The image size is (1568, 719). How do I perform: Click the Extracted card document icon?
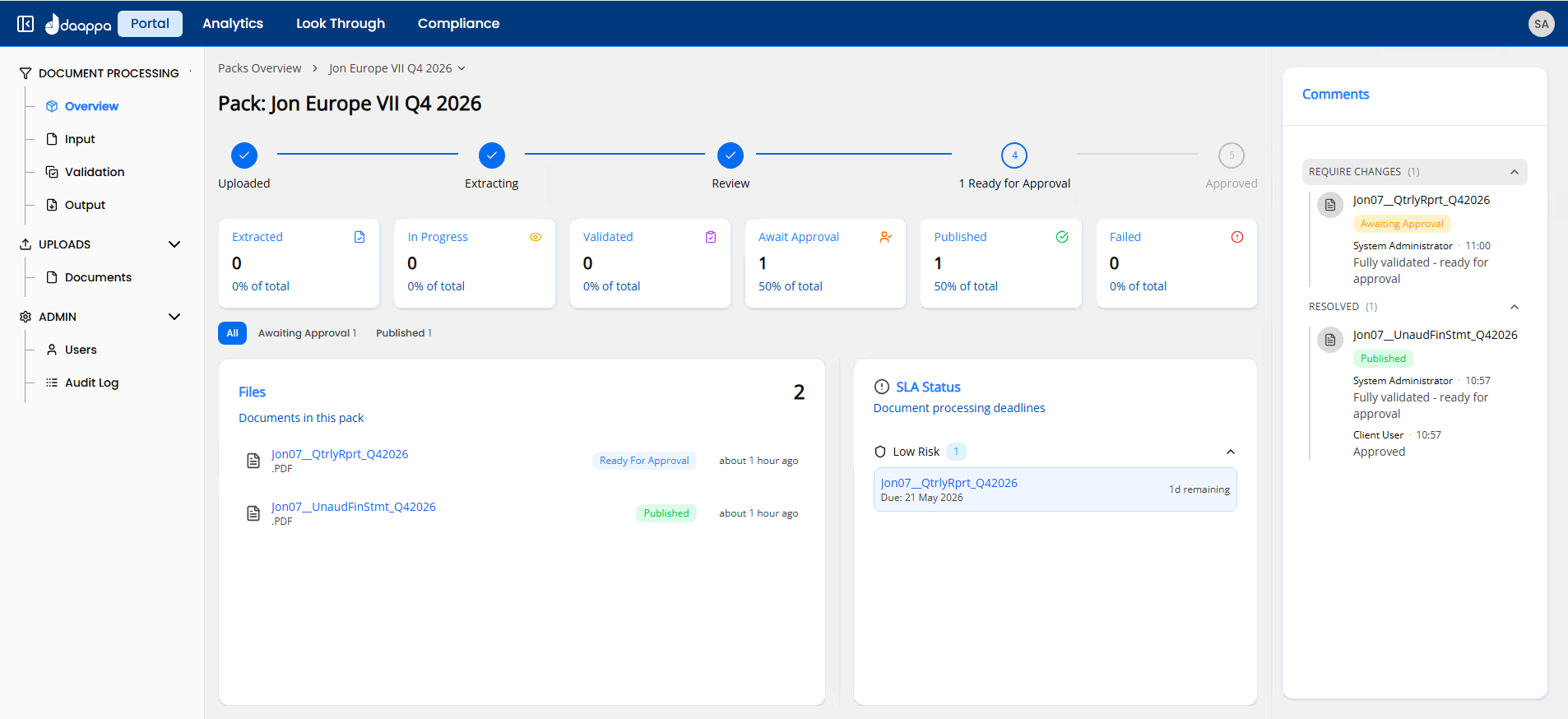point(360,237)
